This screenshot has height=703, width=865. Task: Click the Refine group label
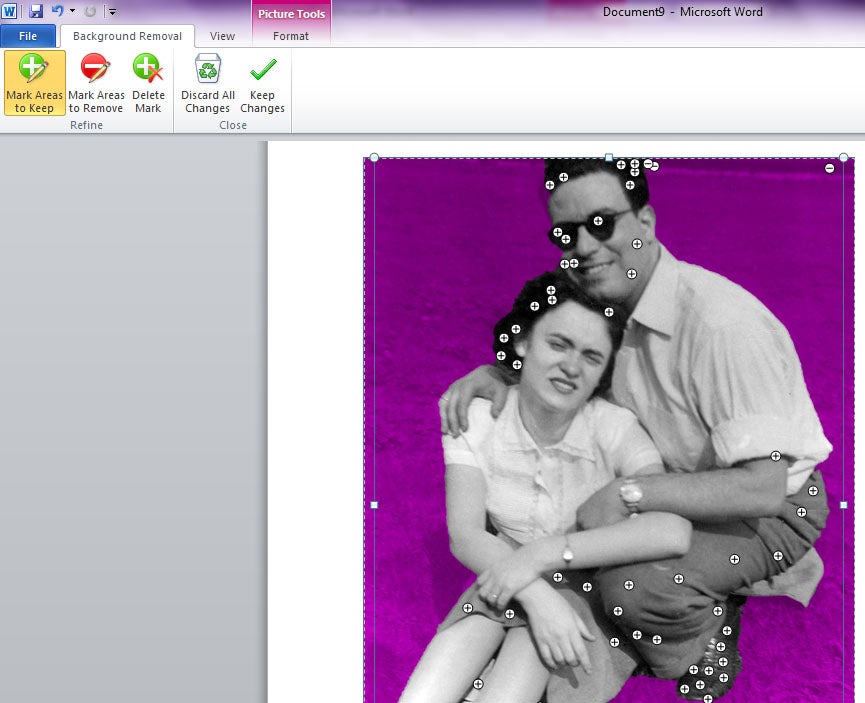[x=87, y=125]
